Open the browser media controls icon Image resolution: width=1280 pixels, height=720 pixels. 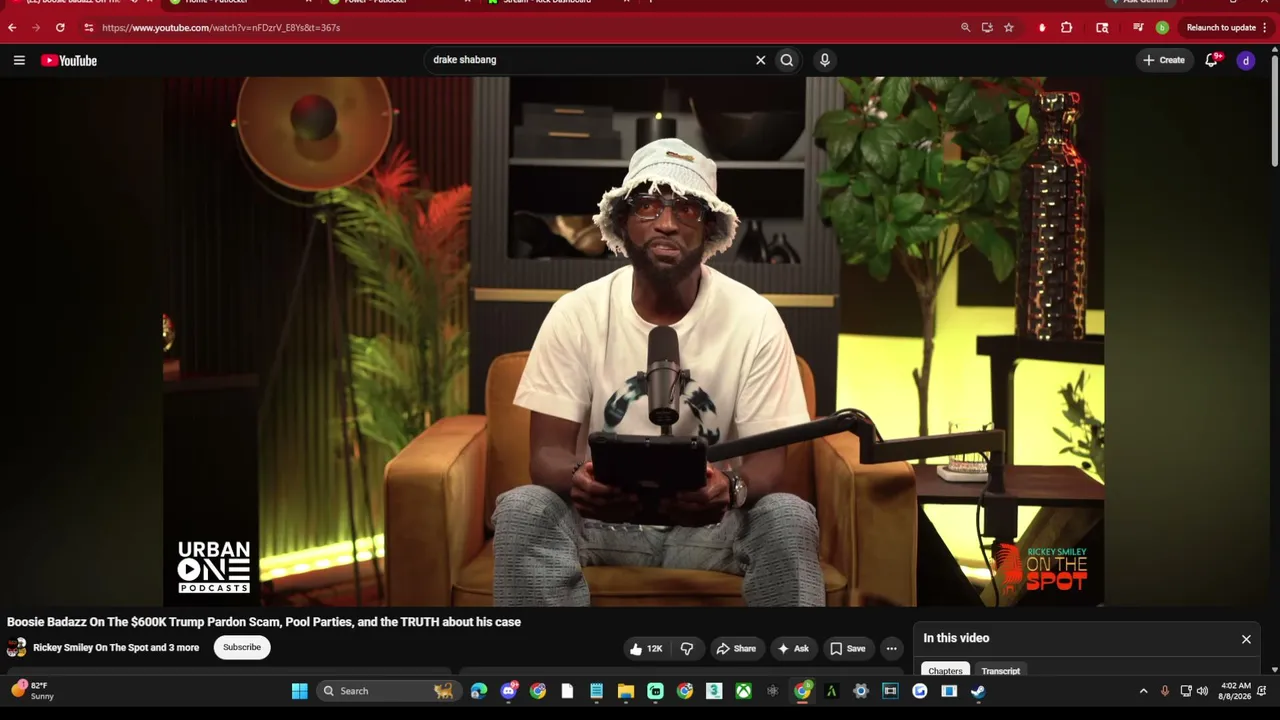point(1137,28)
